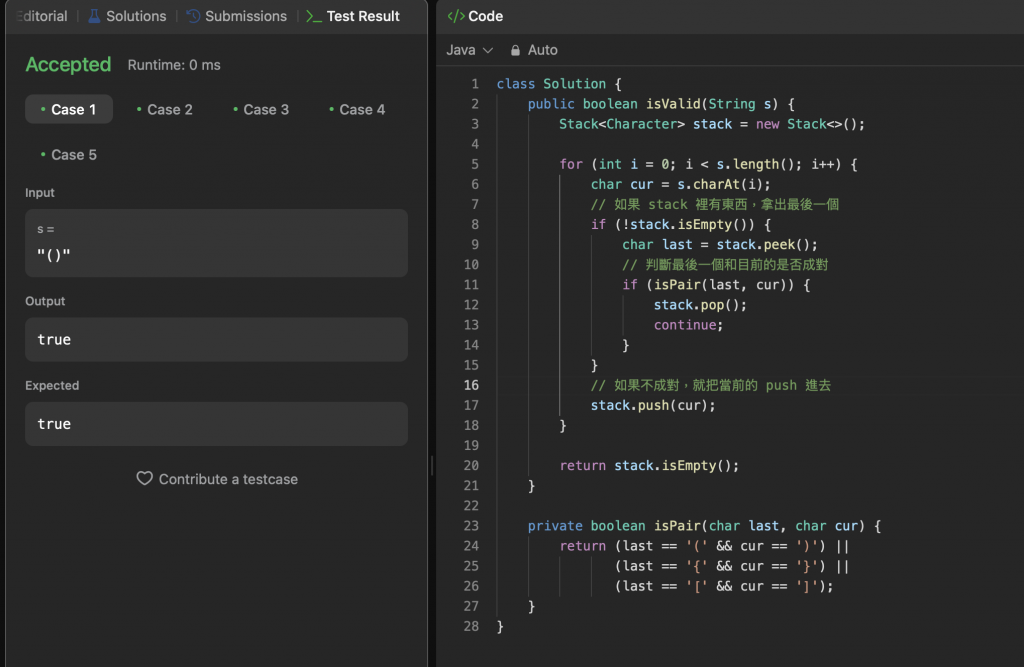
Task: Click the Expected label
Action: tap(52, 385)
